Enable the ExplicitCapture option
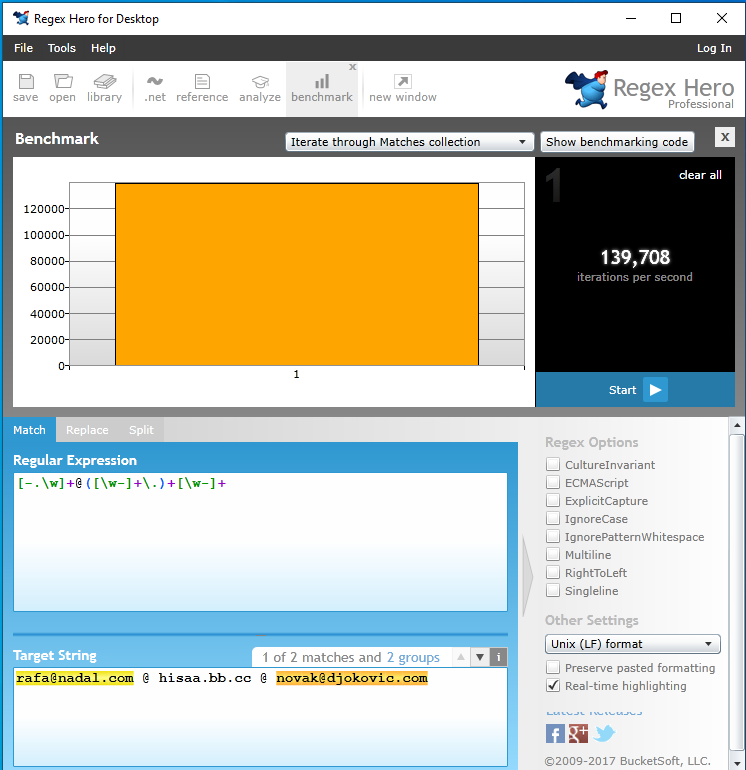Screen dimensions: 746x770 coord(553,500)
